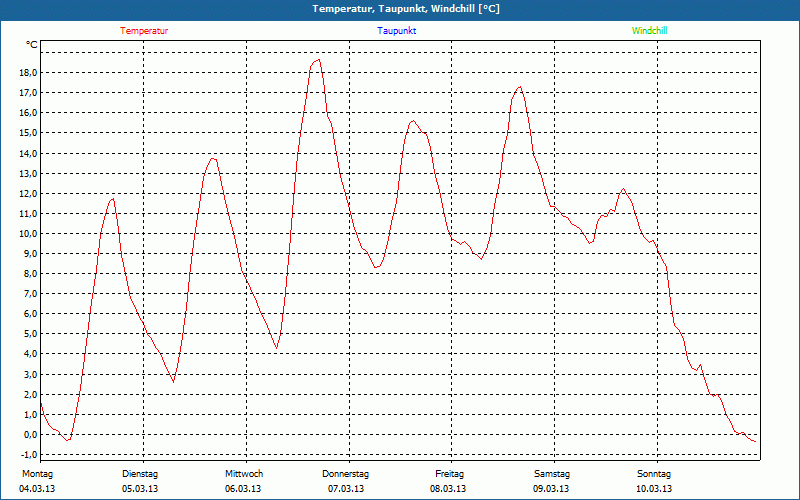Screen dimensions: 800x500
Task: Click the 17,0 y-axis value
Action: coord(28,92)
